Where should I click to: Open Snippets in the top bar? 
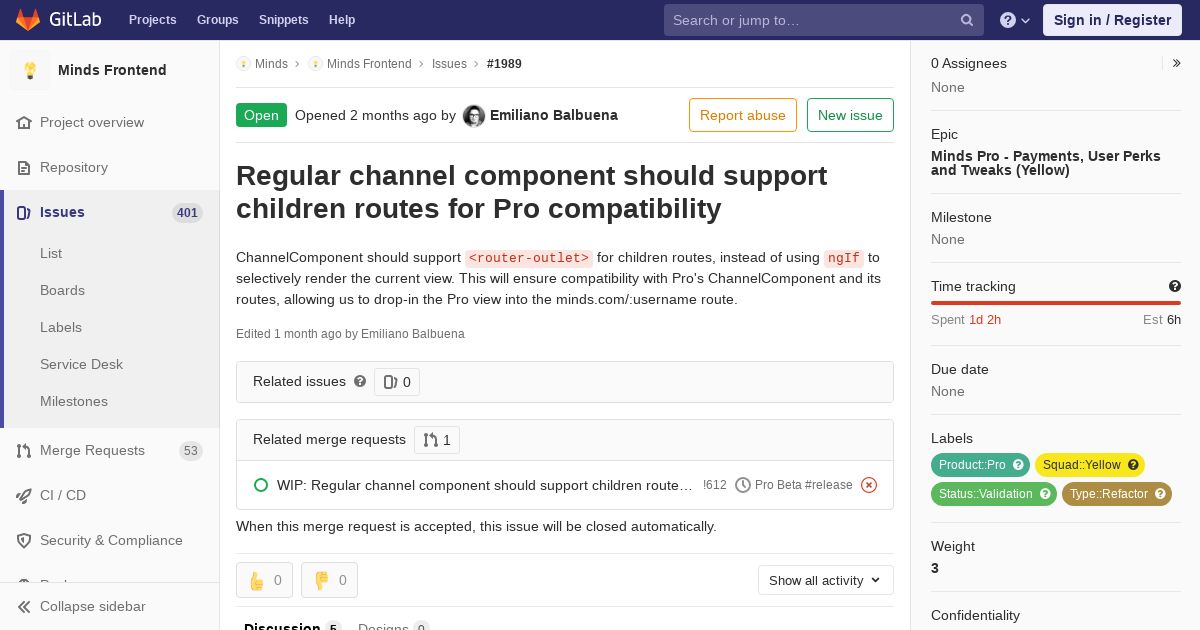pos(284,20)
